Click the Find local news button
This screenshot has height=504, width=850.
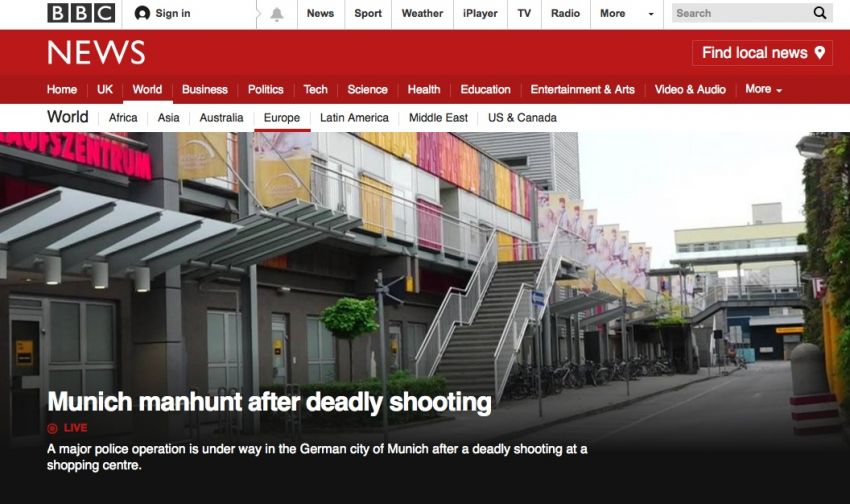coord(762,53)
